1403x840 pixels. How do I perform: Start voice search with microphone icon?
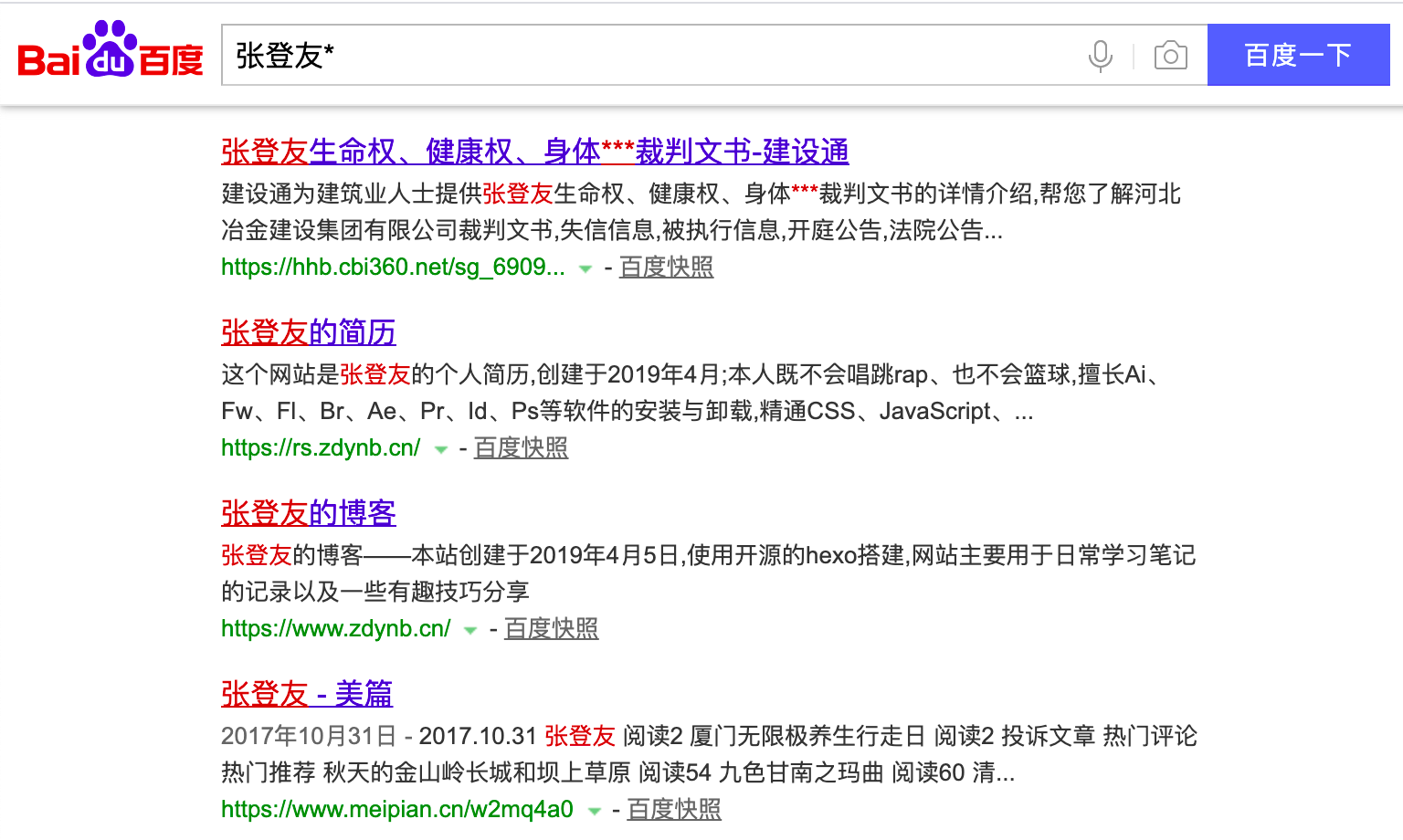[x=1101, y=56]
